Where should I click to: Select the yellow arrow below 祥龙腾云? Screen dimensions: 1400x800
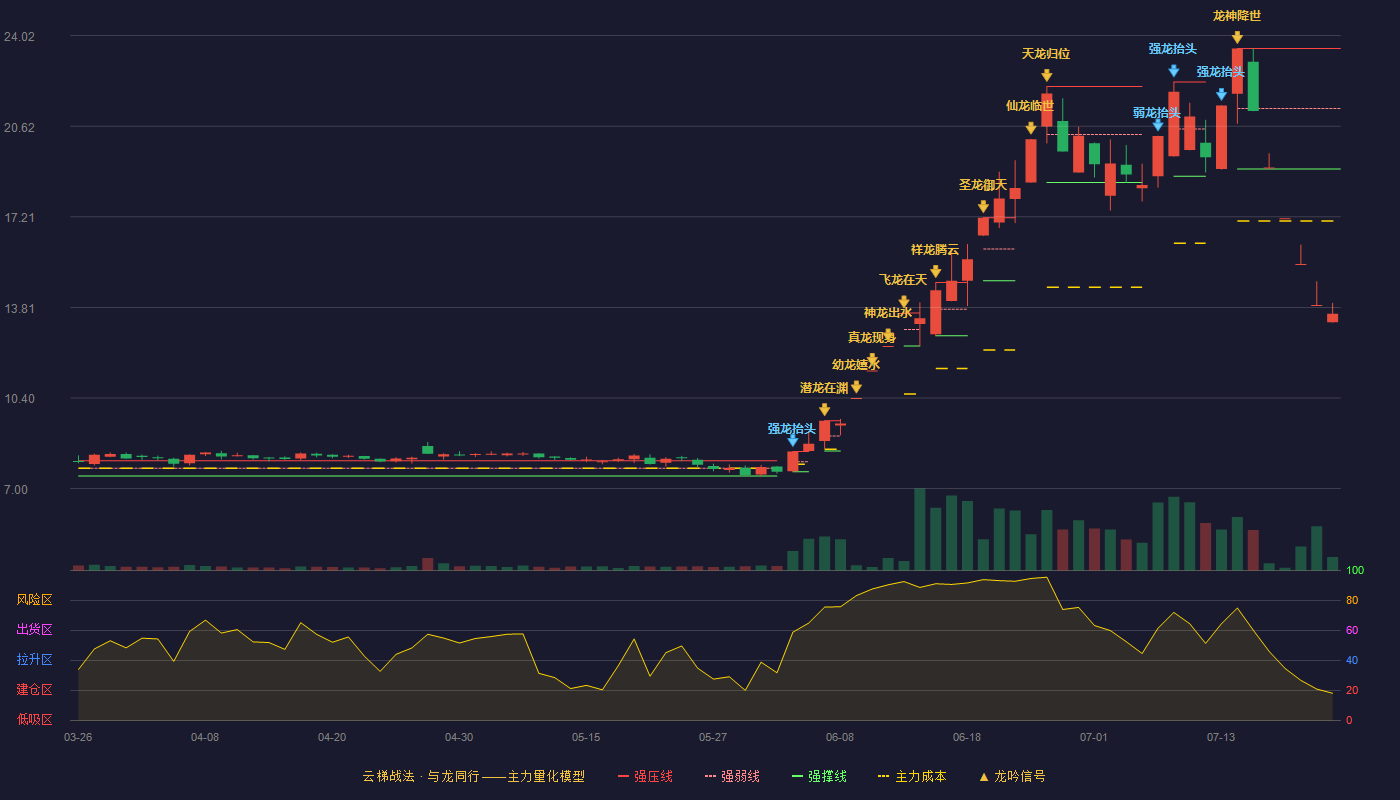coord(935,271)
